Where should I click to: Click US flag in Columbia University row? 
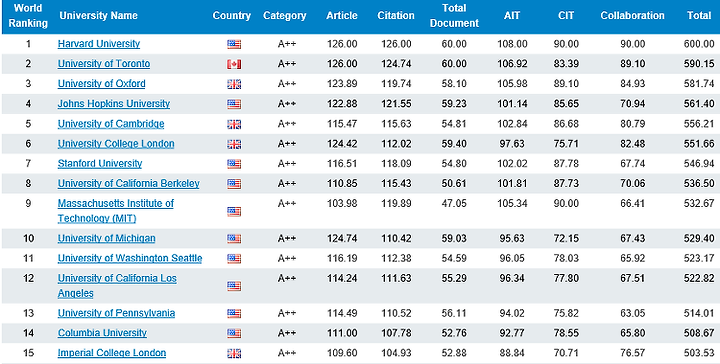[234, 333]
